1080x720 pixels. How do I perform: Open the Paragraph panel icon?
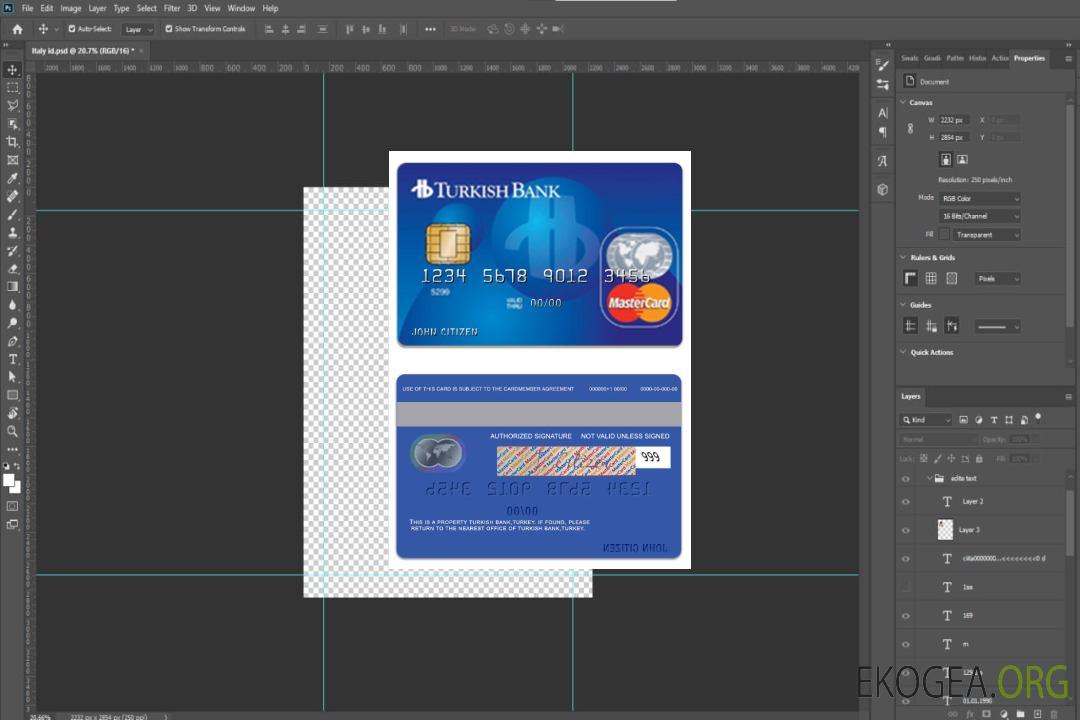point(882,132)
